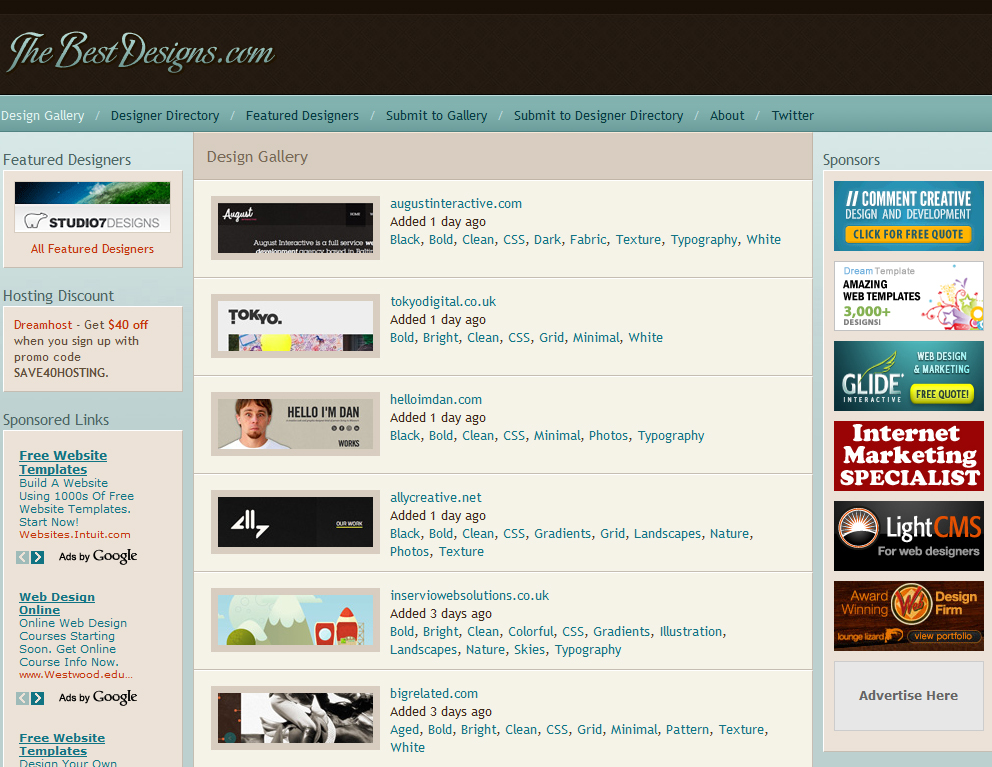
Task: Open the Tokyo Digital site thumbnail
Action: tap(295, 326)
